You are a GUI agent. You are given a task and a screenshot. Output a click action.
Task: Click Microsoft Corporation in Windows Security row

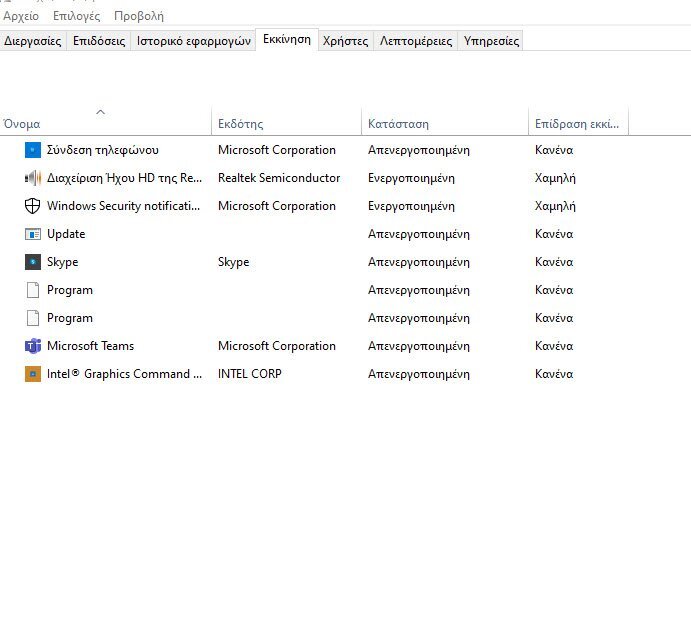(x=277, y=206)
